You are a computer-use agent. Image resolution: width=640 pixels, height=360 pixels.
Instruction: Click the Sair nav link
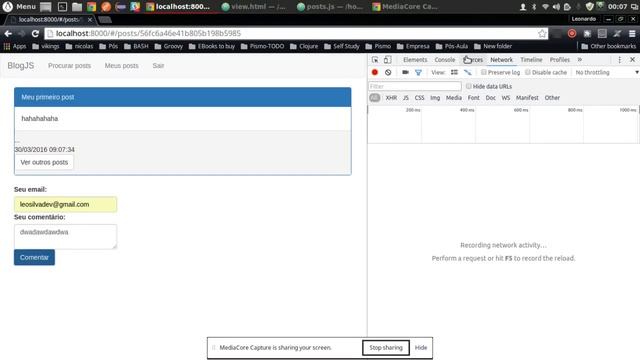[x=158, y=66]
